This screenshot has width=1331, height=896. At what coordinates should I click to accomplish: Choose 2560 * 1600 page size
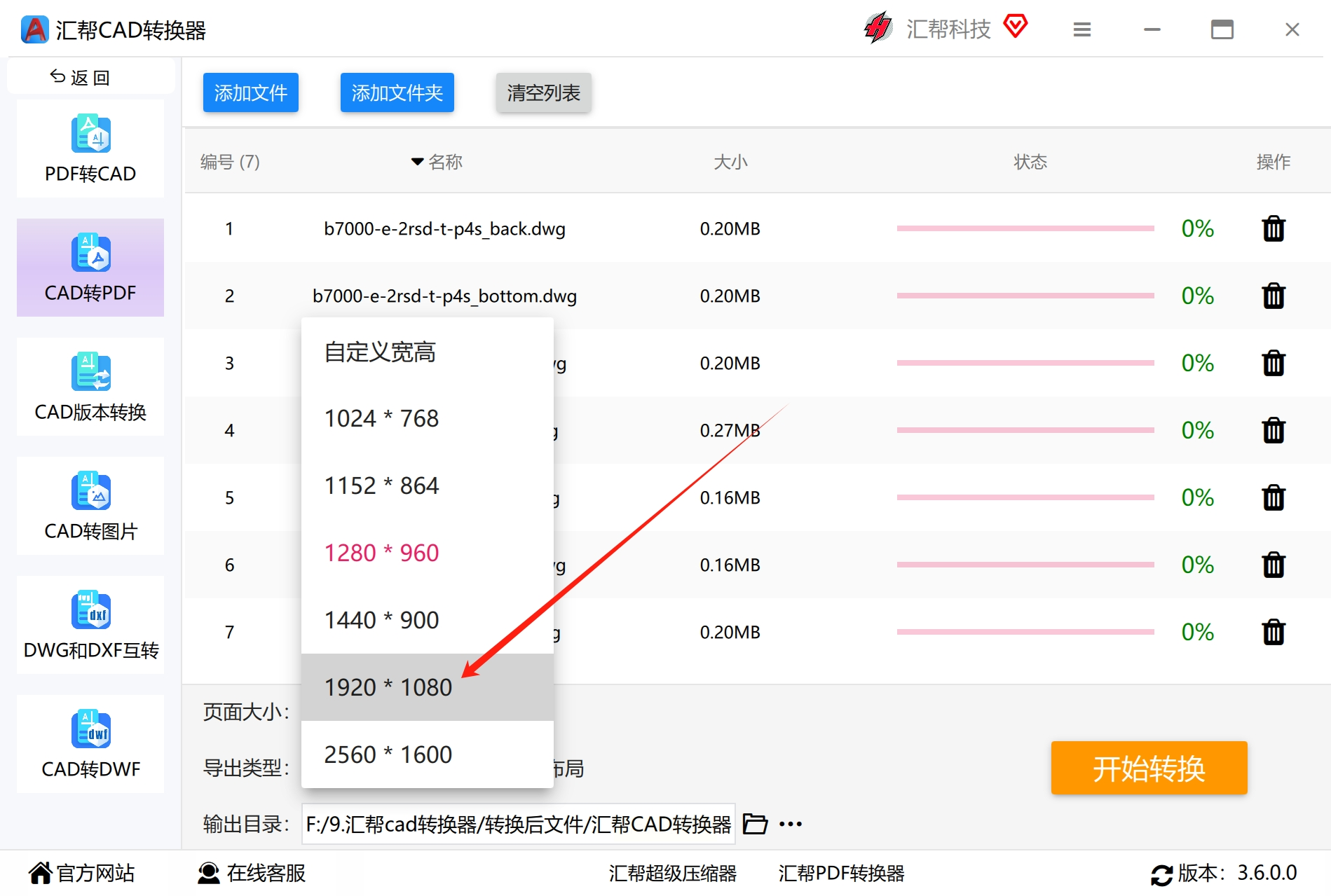click(x=428, y=754)
